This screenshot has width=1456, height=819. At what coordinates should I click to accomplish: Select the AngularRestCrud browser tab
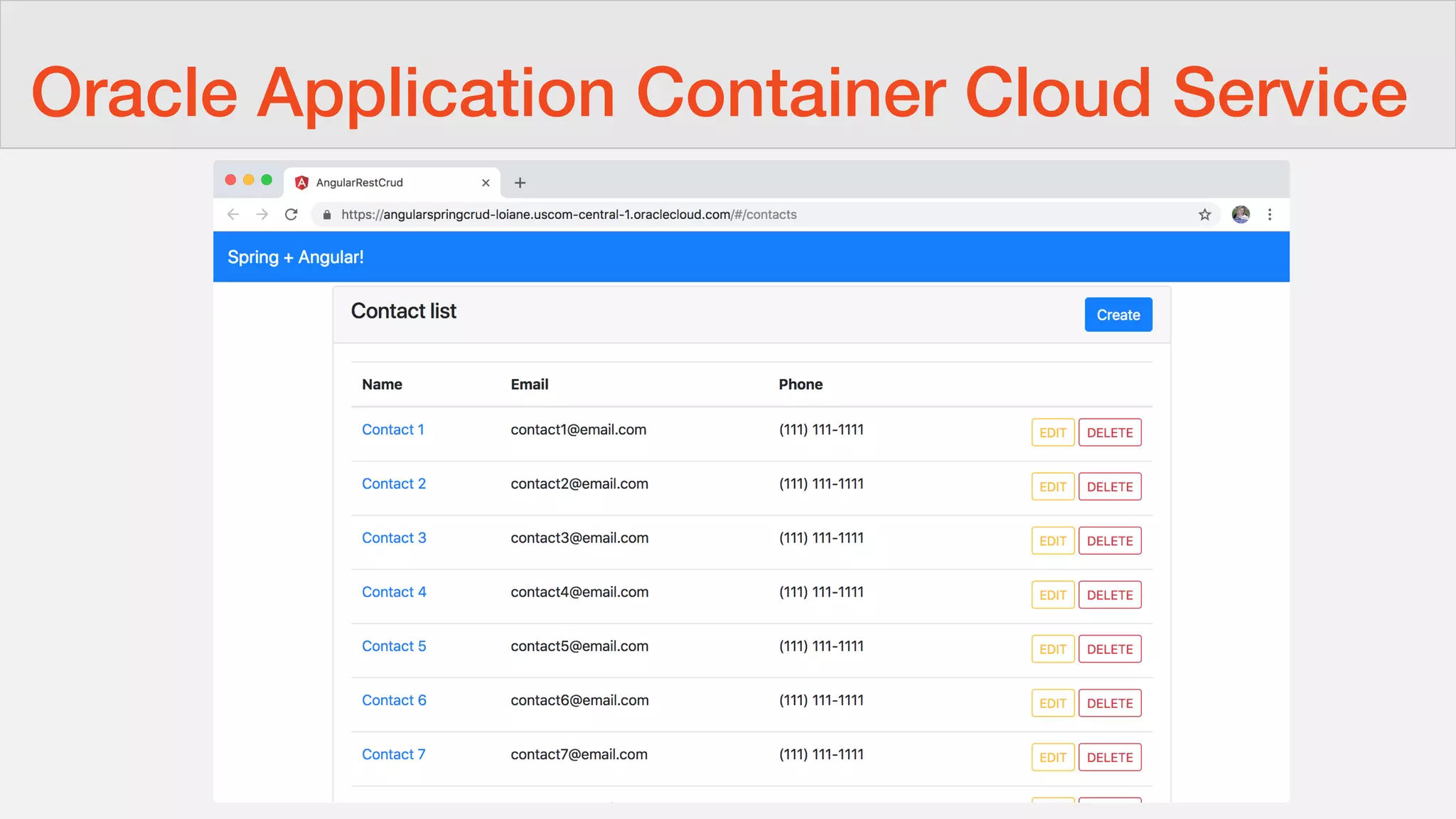point(392,183)
